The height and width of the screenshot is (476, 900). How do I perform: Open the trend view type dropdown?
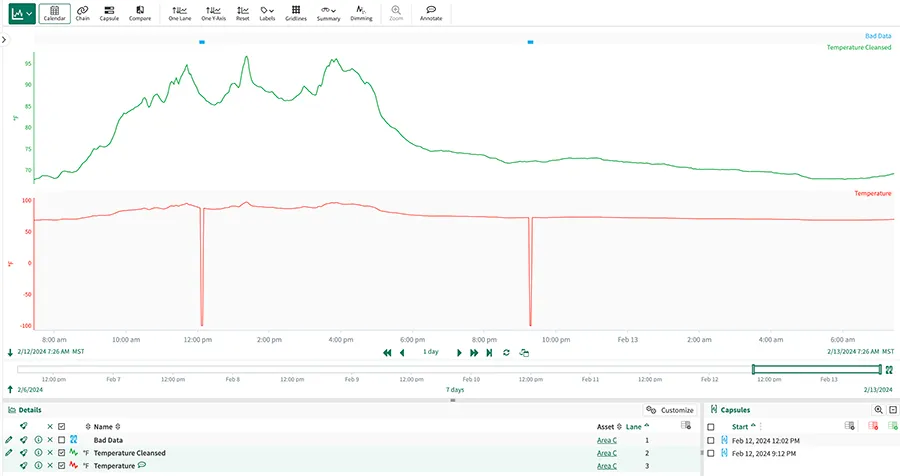[x=22, y=13]
